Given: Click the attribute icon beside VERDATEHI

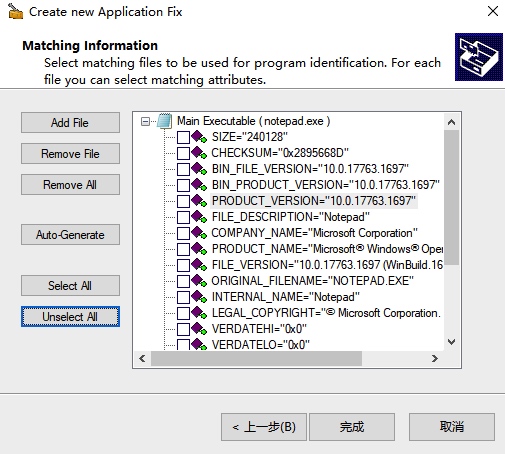Looking at the screenshot, I should click(x=199, y=329).
